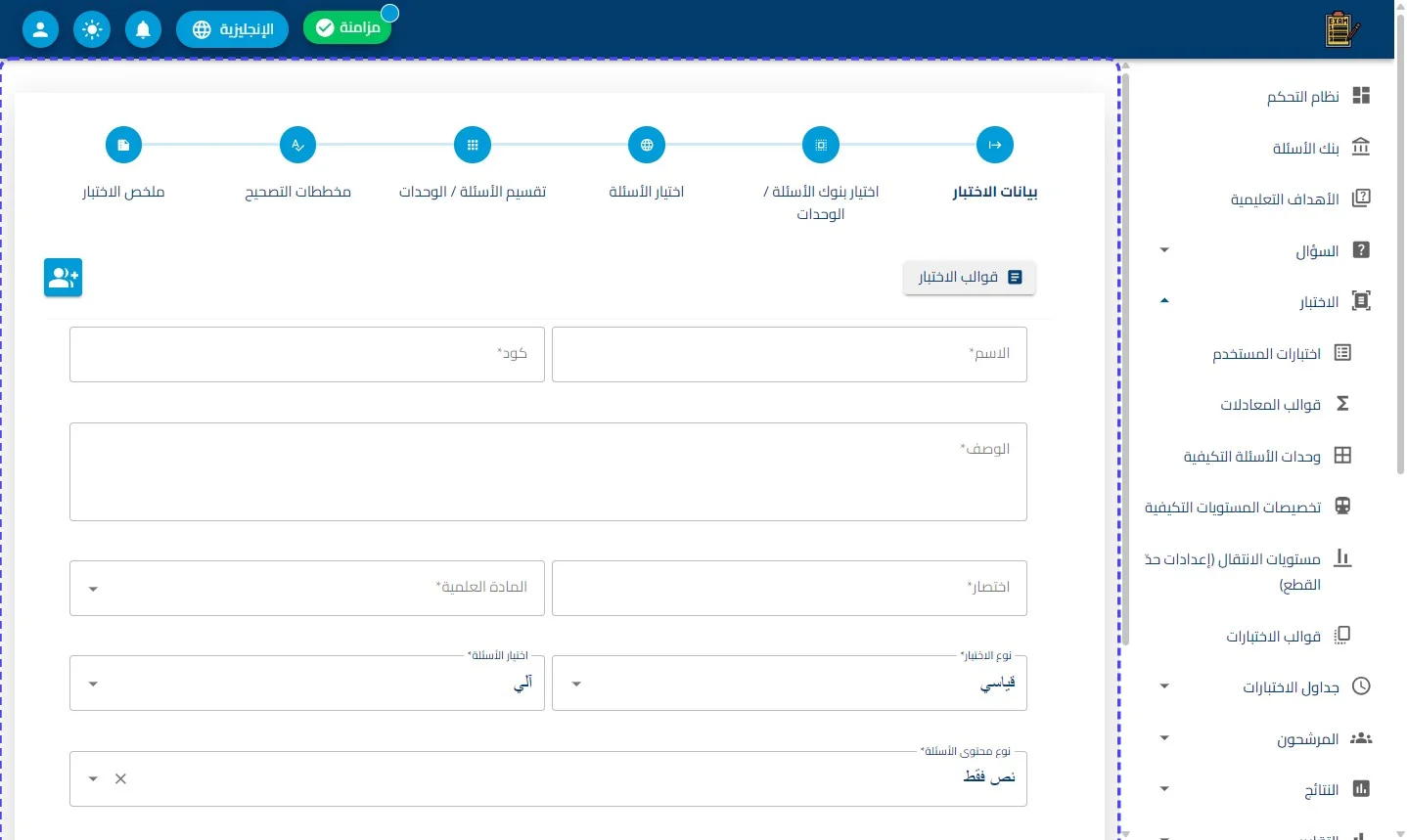The image size is (1407, 840).
Task: Focus the كود code input field
Action: [307, 354]
